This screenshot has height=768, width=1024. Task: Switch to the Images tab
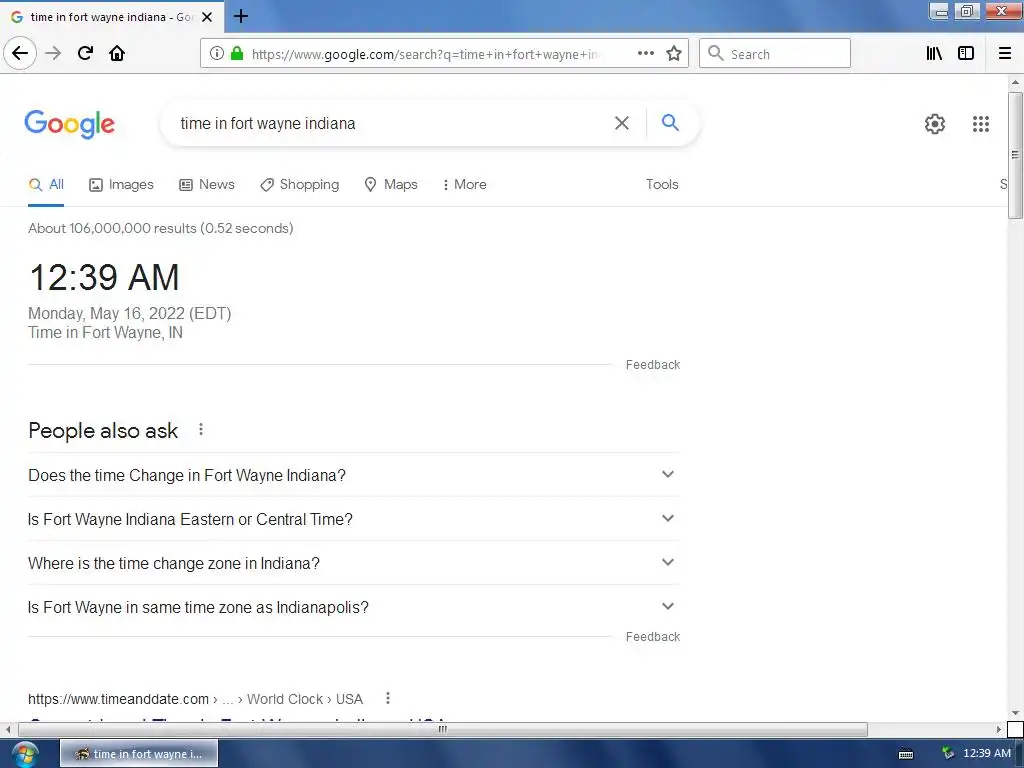point(121,185)
